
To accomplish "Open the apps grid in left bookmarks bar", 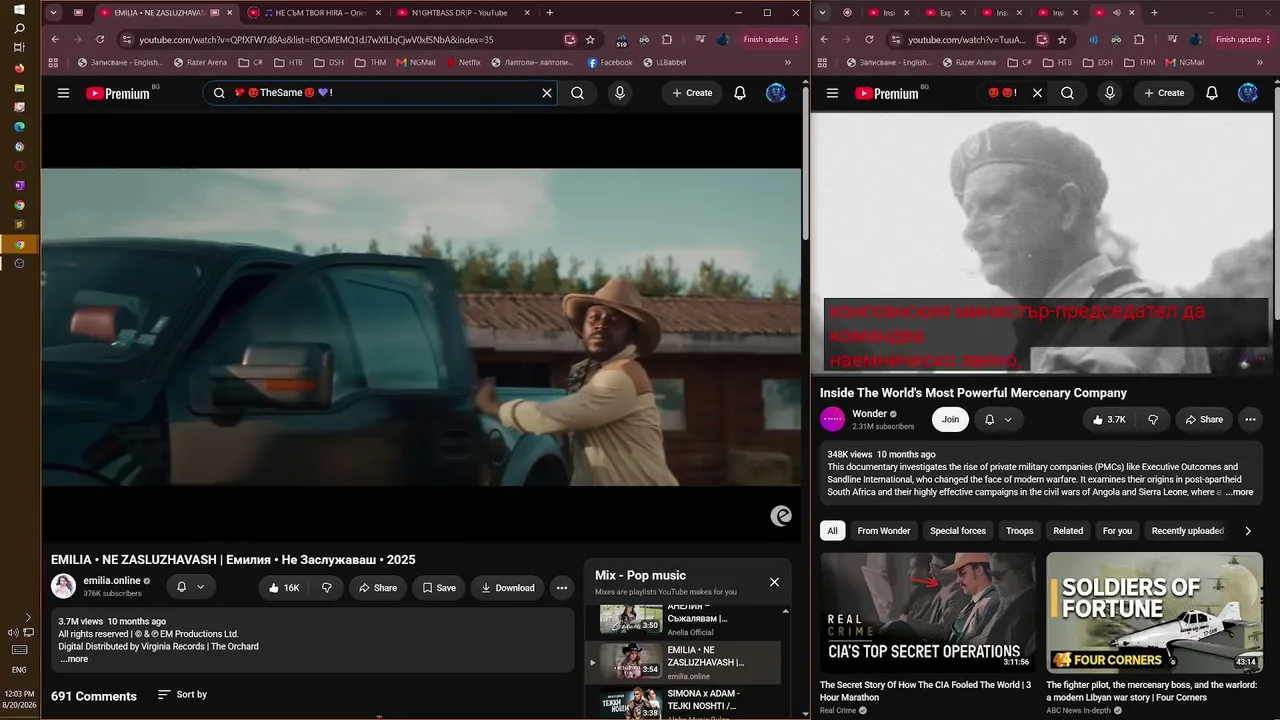I will click(x=55, y=62).
